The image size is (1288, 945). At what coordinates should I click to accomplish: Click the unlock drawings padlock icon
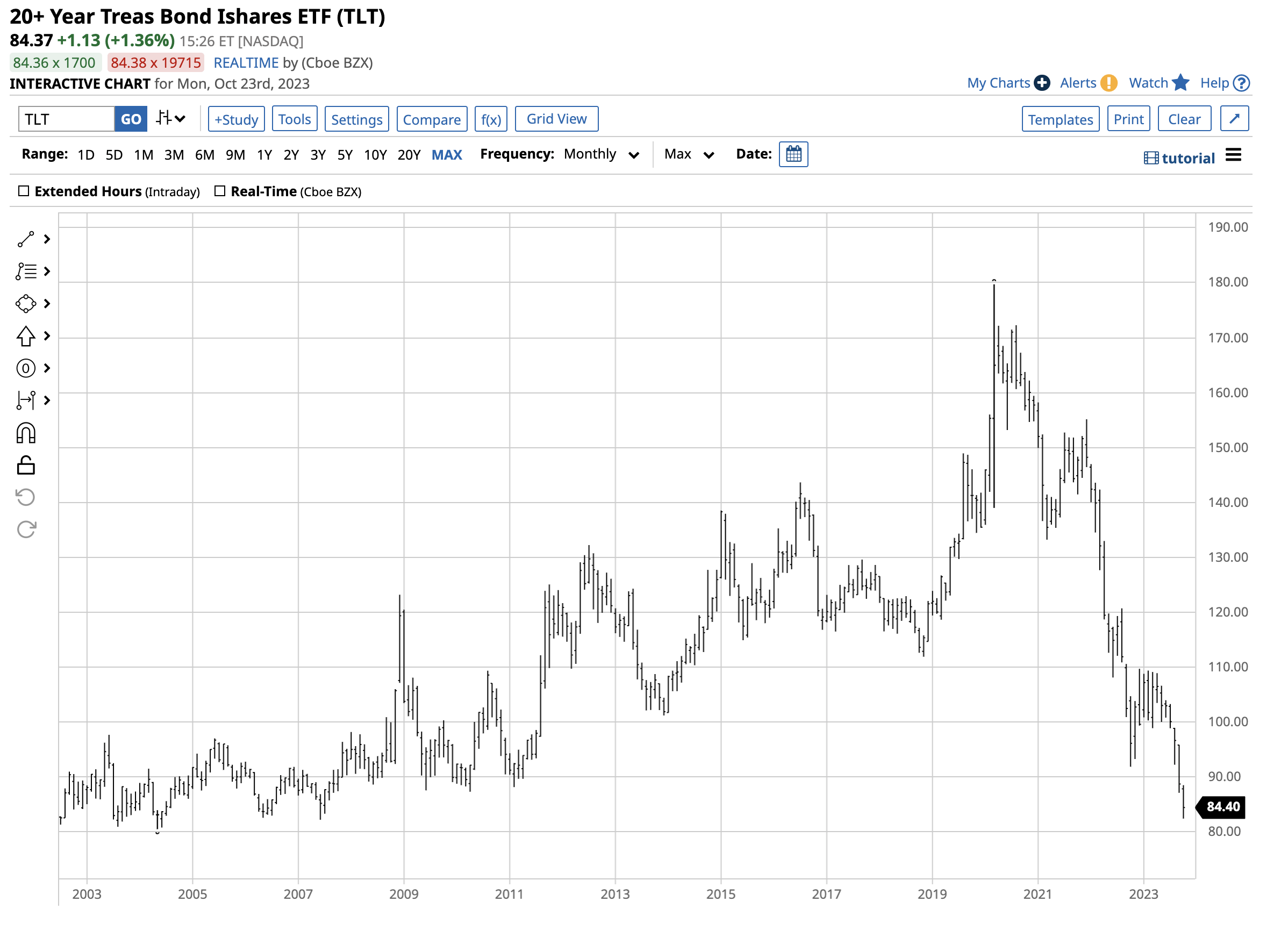pyautogui.click(x=26, y=466)
